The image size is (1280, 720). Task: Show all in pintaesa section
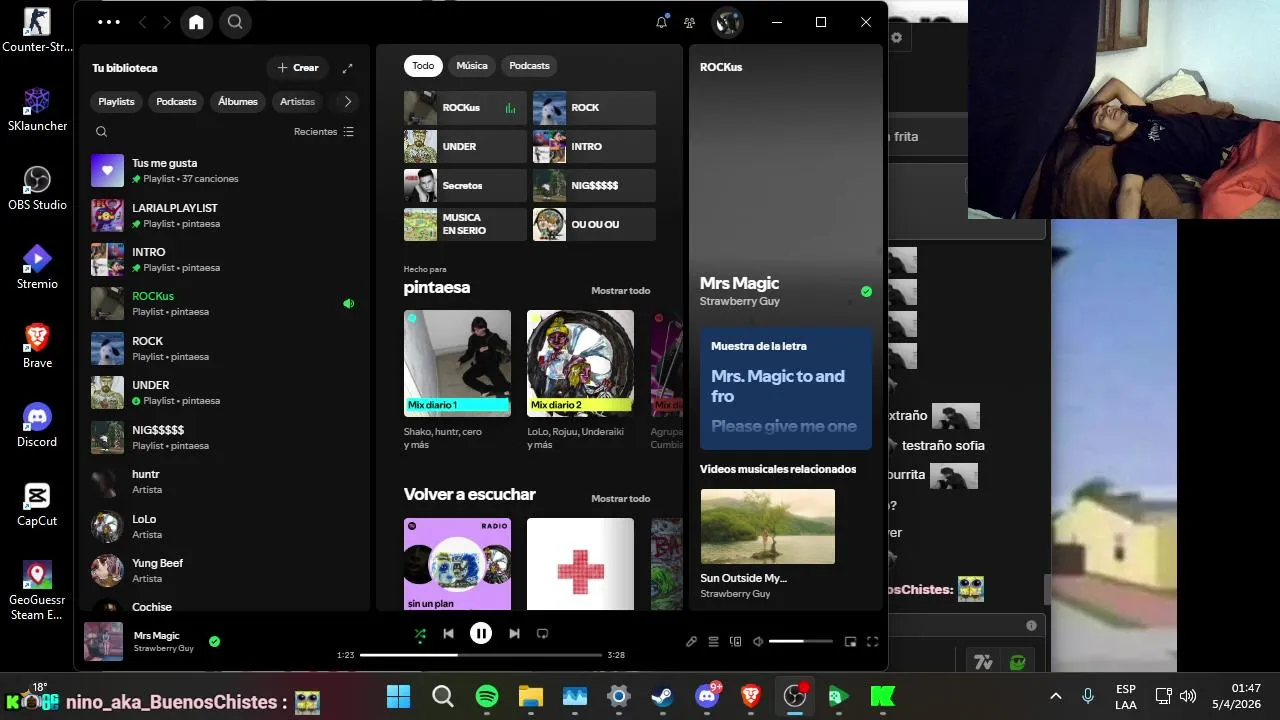pos(620,291)
